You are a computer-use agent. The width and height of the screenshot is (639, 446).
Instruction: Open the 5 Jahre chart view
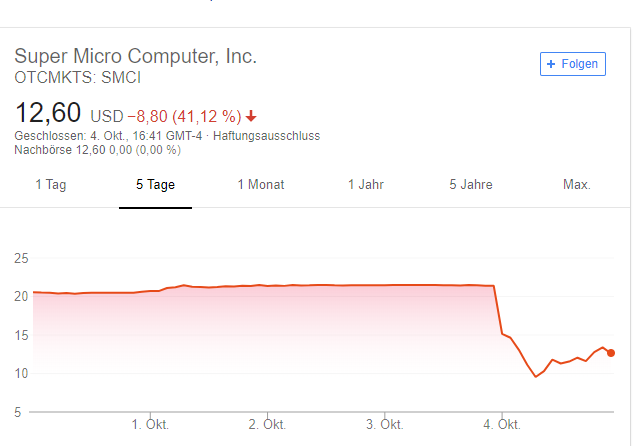(x=471, y=185)
